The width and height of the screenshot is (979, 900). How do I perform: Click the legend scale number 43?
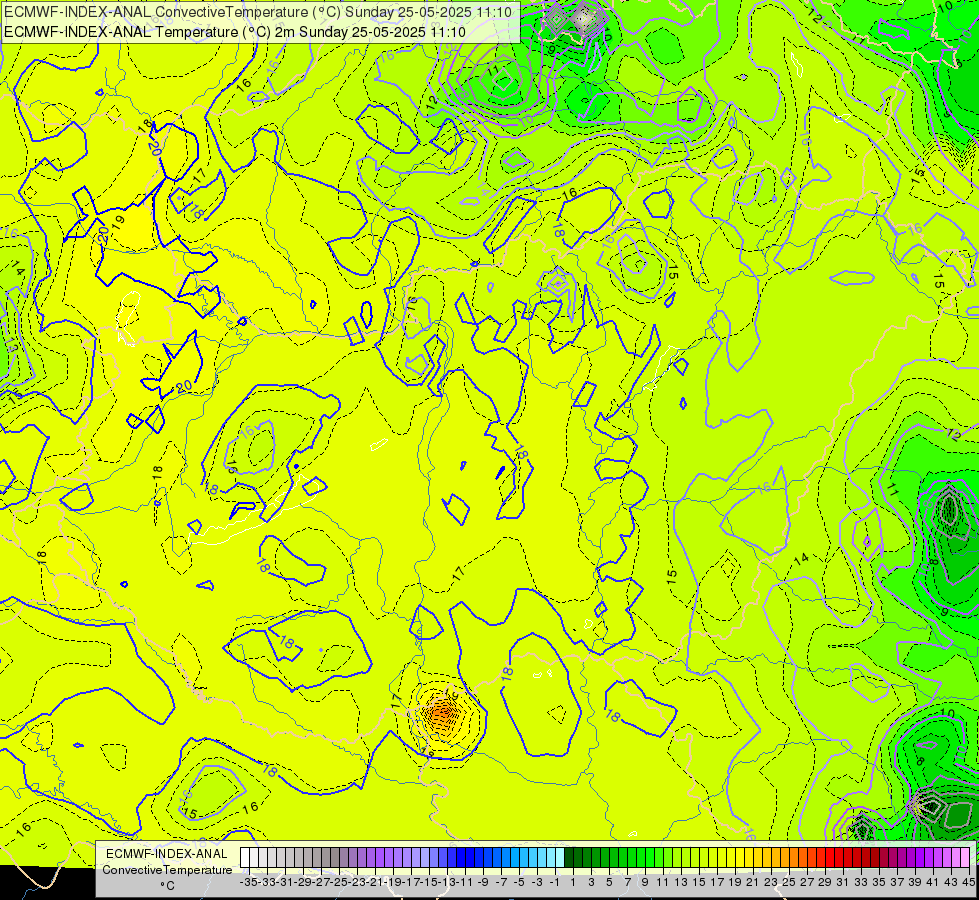[951, 882]
